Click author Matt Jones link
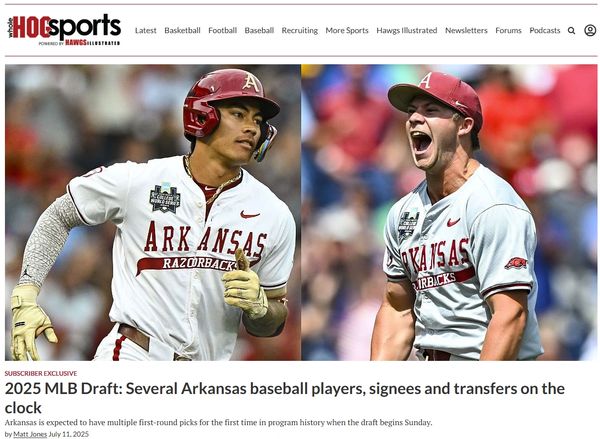This screenshot has height=439, width=600. tap(30, 434)
